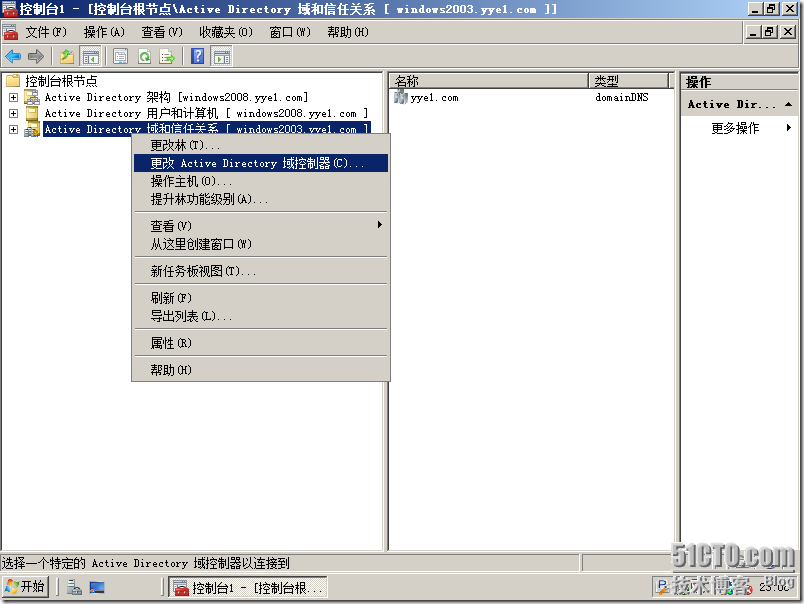The width and height of the screenshot is (804, 604).
Task: Choose 从这里创建窗口(W)
Action: 260,244
